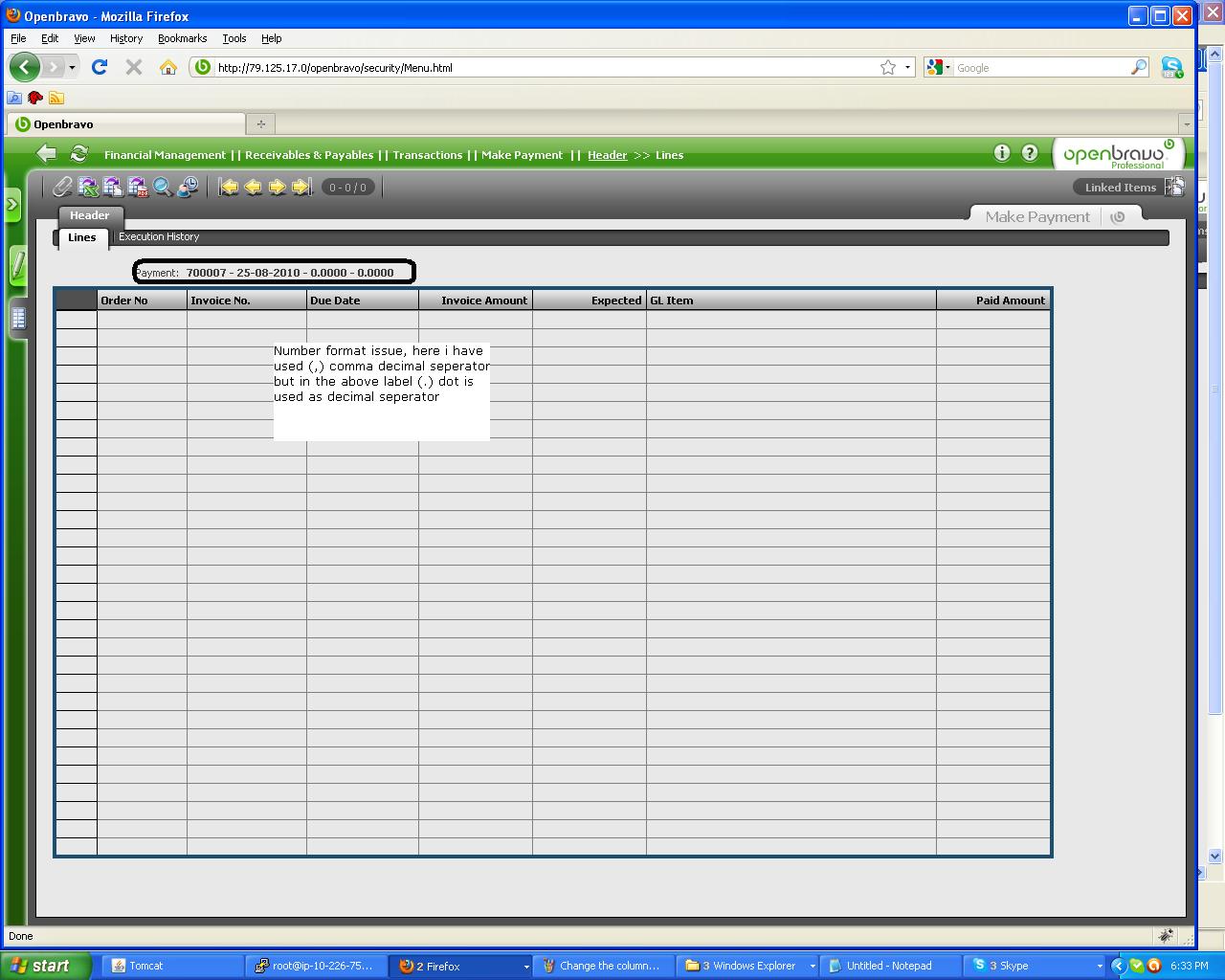Screen dimensions: 1225x980
Task: Click the Make Payment window tab
Action: point(1037,217)
